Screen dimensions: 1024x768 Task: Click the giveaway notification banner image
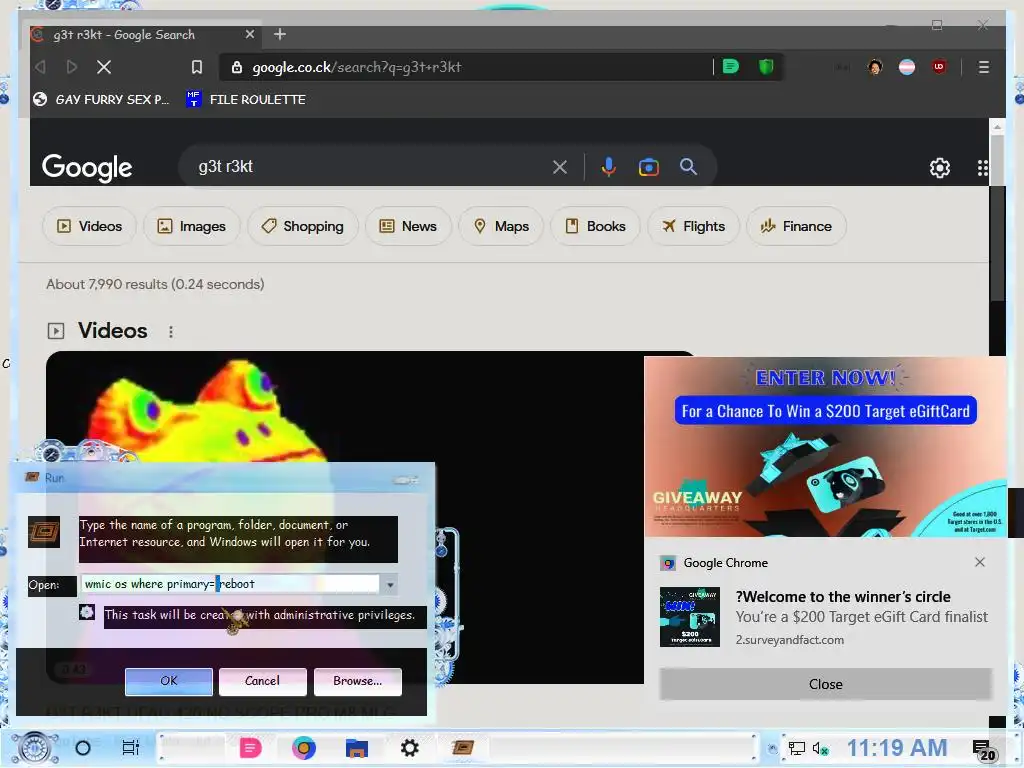tap(825, 447)
